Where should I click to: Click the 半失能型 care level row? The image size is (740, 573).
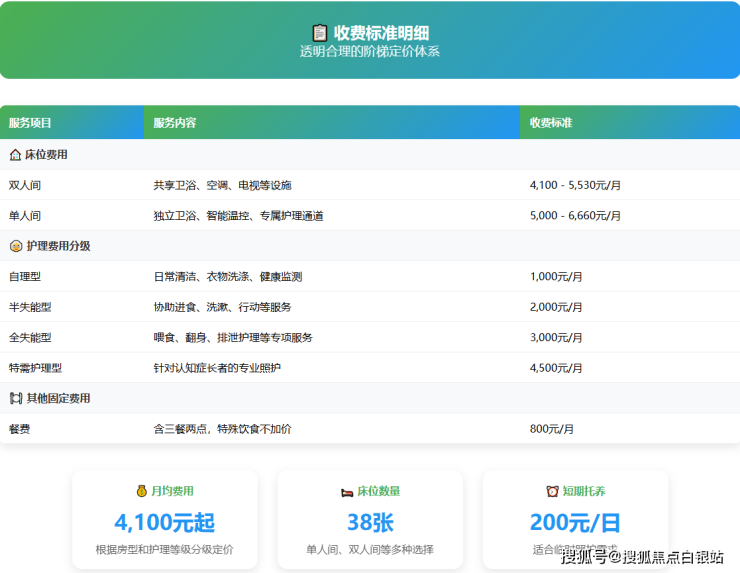point(30,307)
